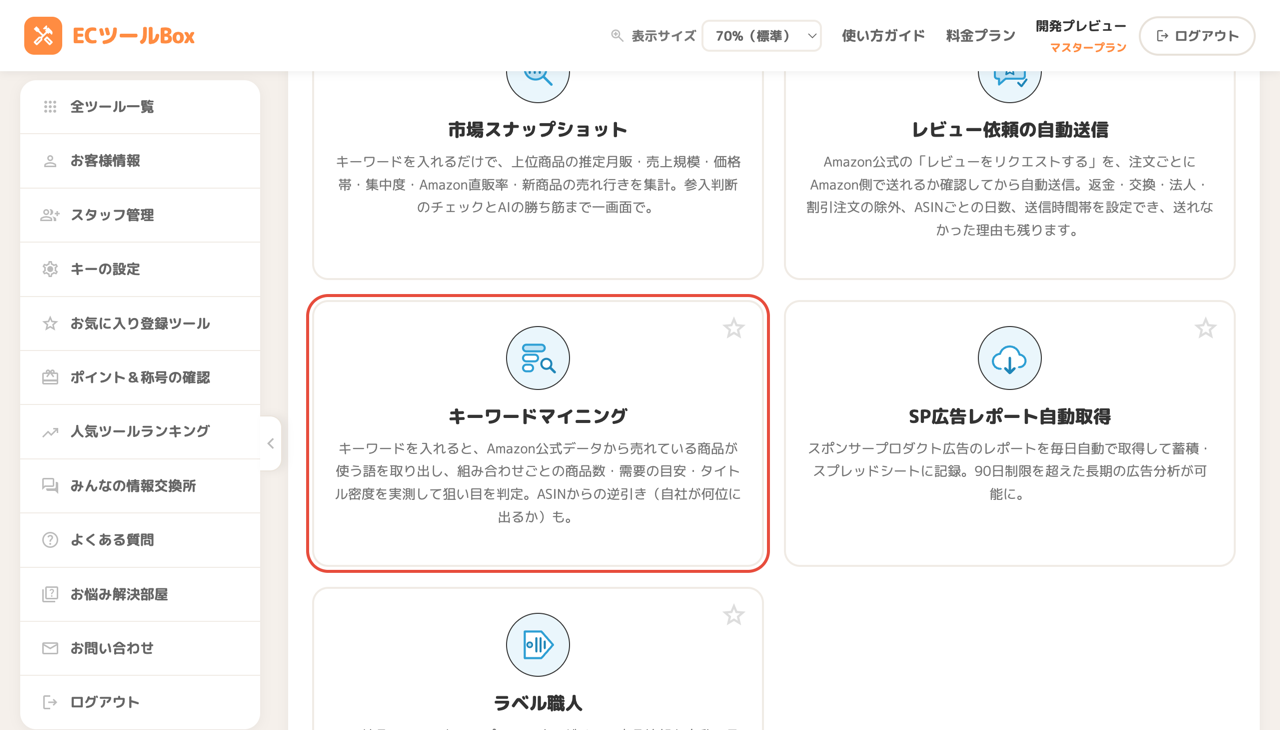Click the キーワードマイニング heading text
Image resolution: width=1280 pixels, height=730 pixels.
(538, 416)
